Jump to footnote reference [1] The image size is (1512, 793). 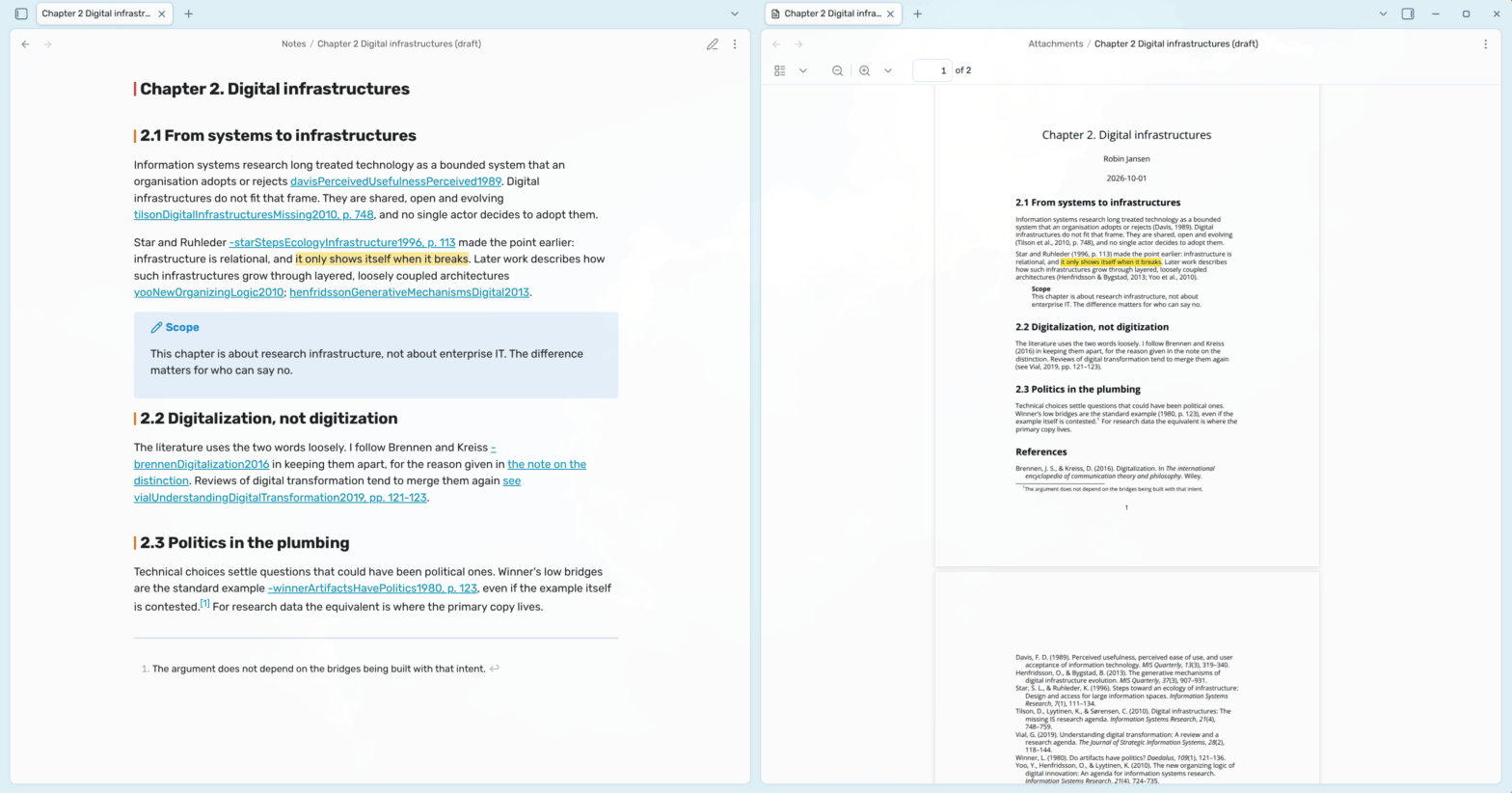(204, 603)
